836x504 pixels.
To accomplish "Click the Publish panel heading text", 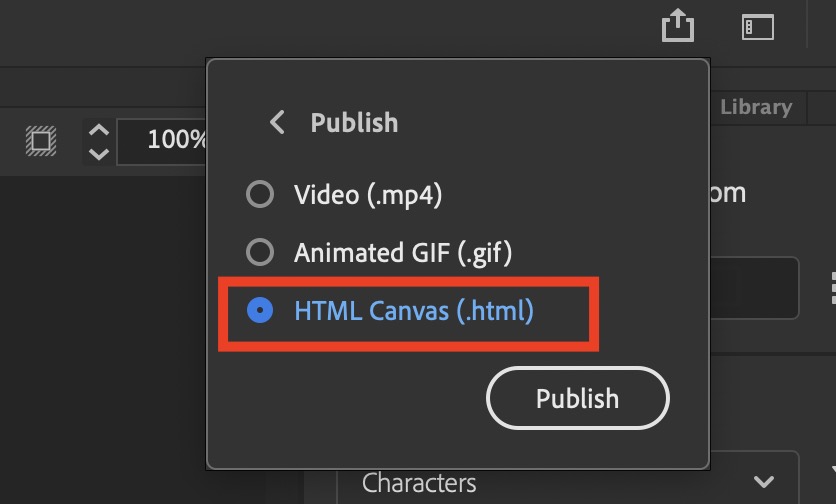I will (355, 123).
